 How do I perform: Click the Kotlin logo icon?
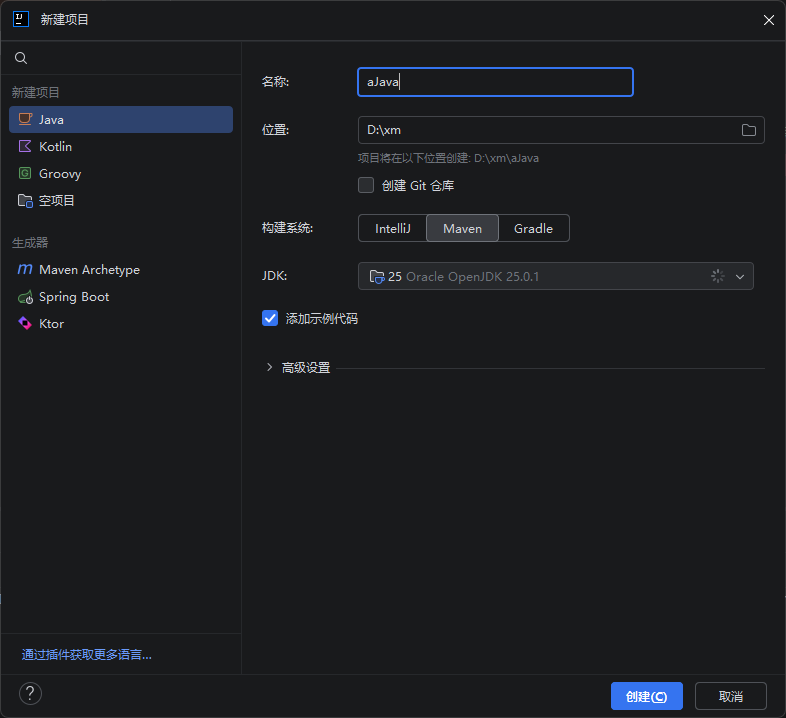25,146
